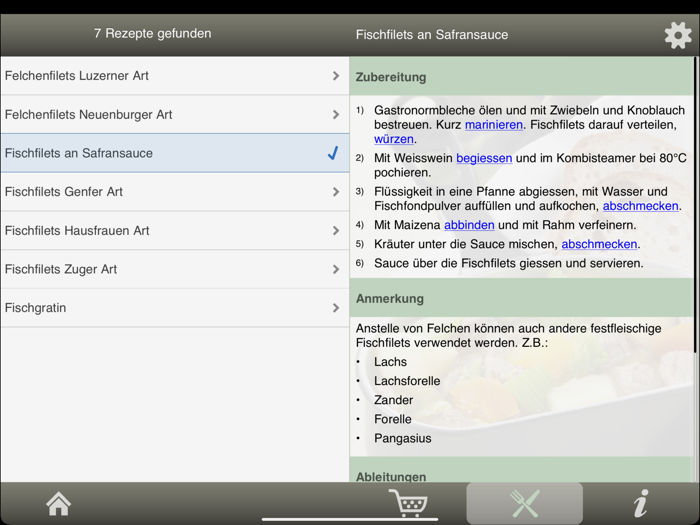This screenshot has height=525, width=700.
Task: Click the Ableitungen section header
Action: [x=521, y=471]
